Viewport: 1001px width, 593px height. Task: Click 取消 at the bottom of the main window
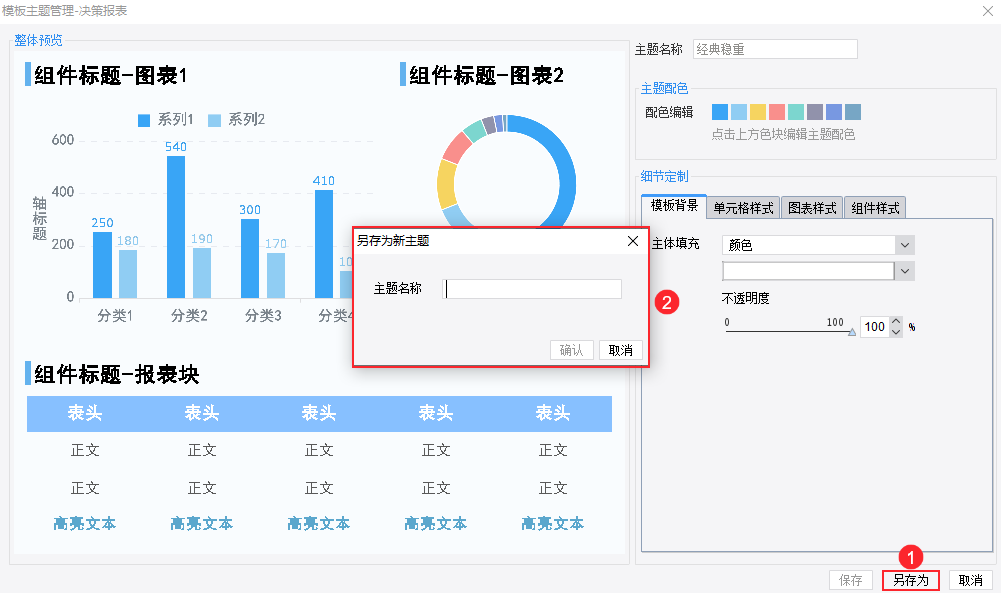point(971,580)
